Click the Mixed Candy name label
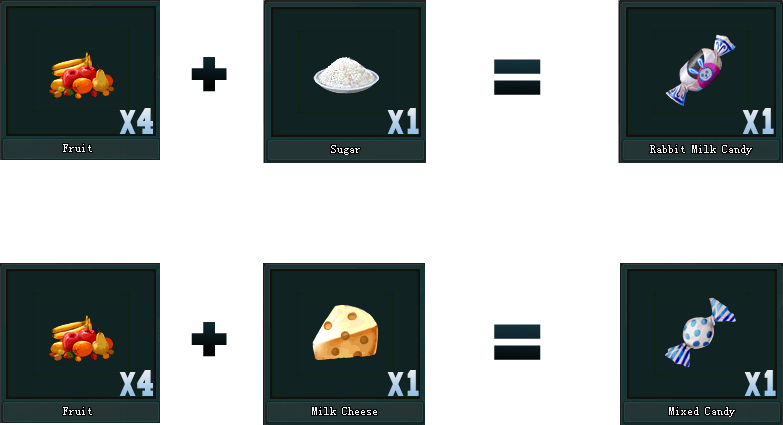The height and width of the screenshot is (425, 783). 702,412
